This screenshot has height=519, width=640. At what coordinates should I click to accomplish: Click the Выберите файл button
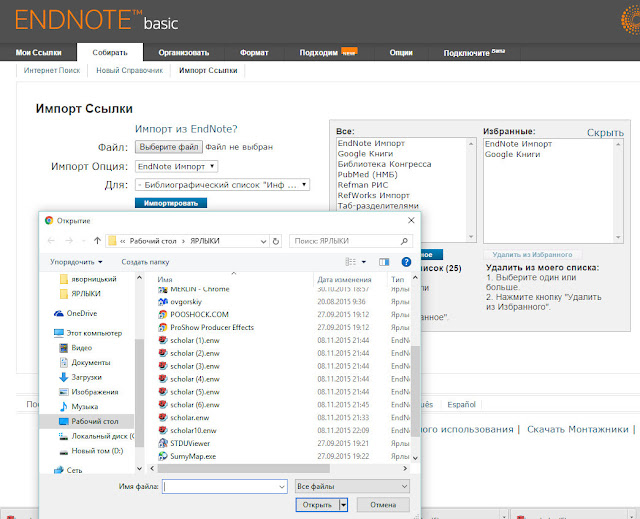(169, 147)
